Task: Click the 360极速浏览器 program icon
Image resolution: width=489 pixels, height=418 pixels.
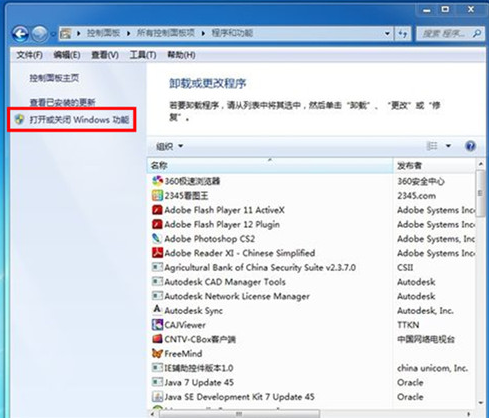Action: [x=157, y=181]
